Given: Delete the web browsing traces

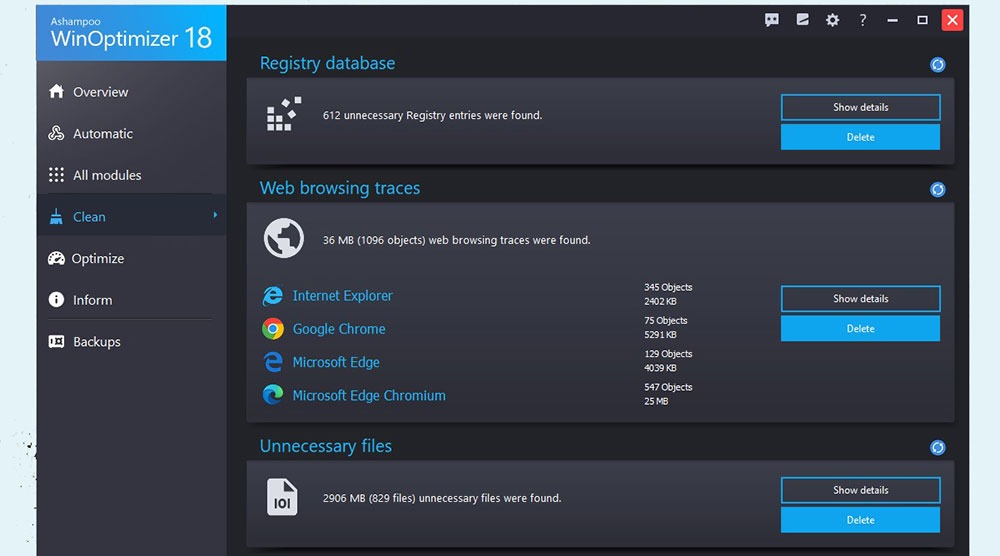Looking at the screenshot, I should pos(860,328).
